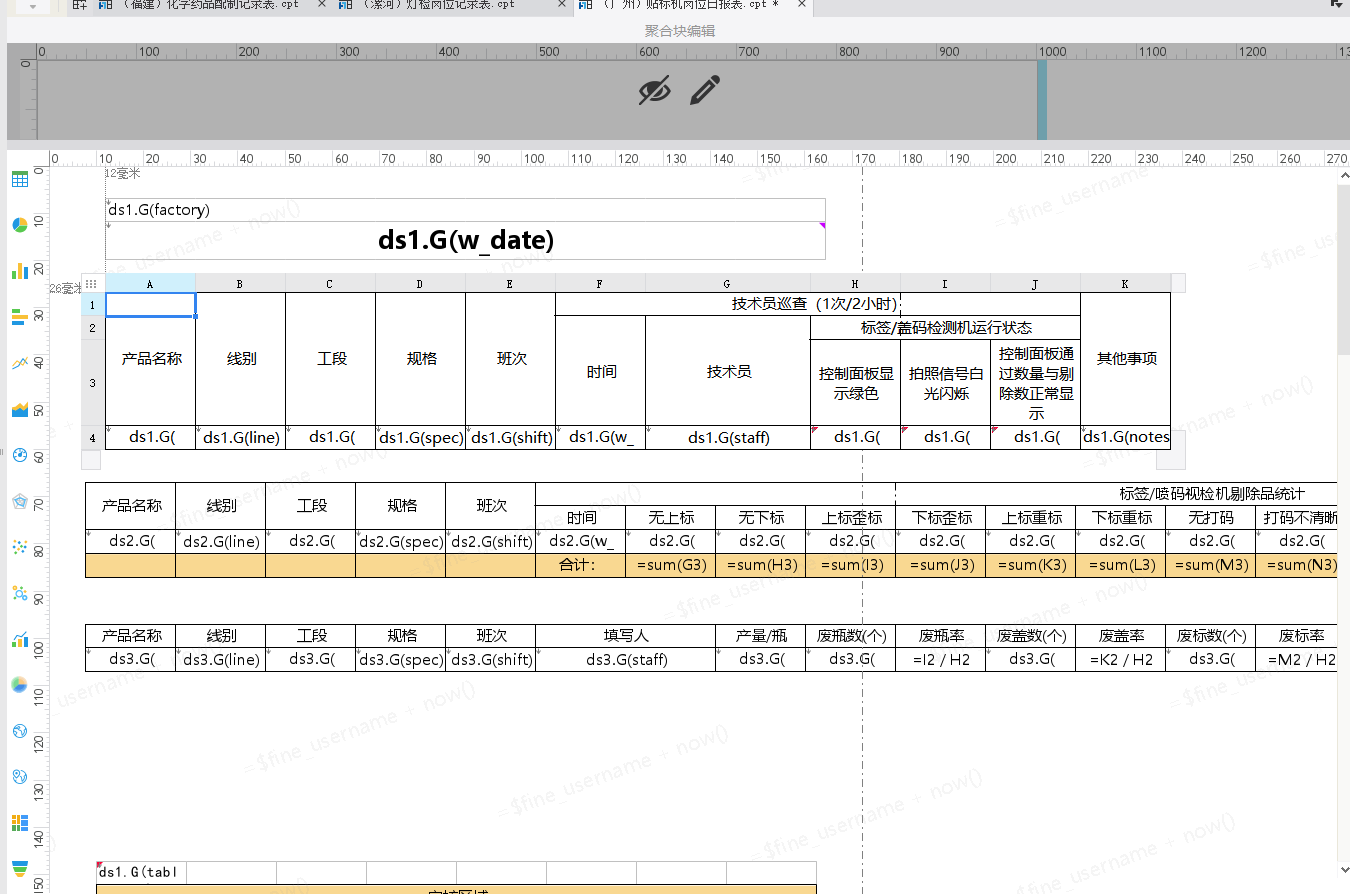
Task: Select the =sum(G3) cell
Action: point(670,565)
